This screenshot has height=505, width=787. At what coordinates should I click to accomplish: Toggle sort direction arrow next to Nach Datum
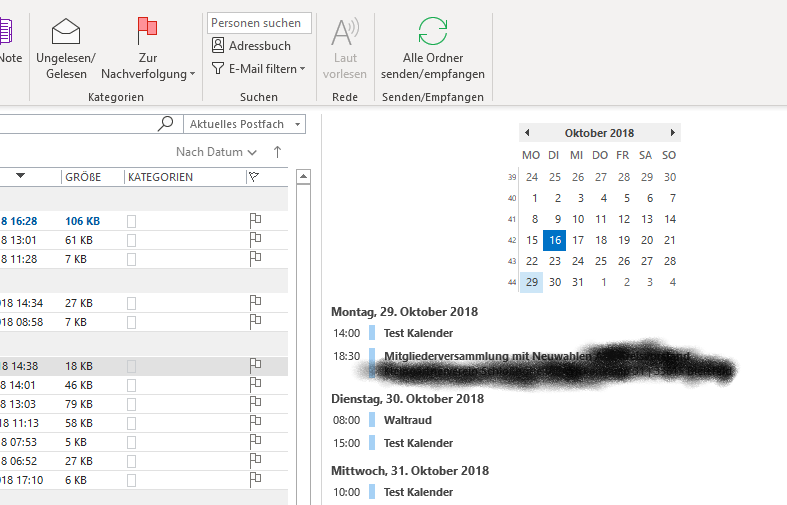coord(278,152)
